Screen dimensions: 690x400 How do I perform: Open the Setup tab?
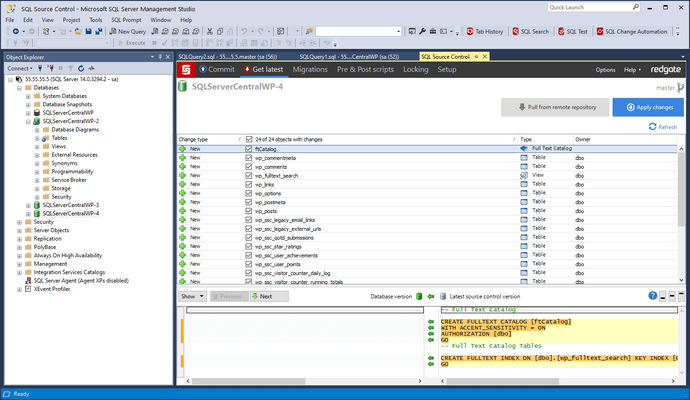coord(447,70)
